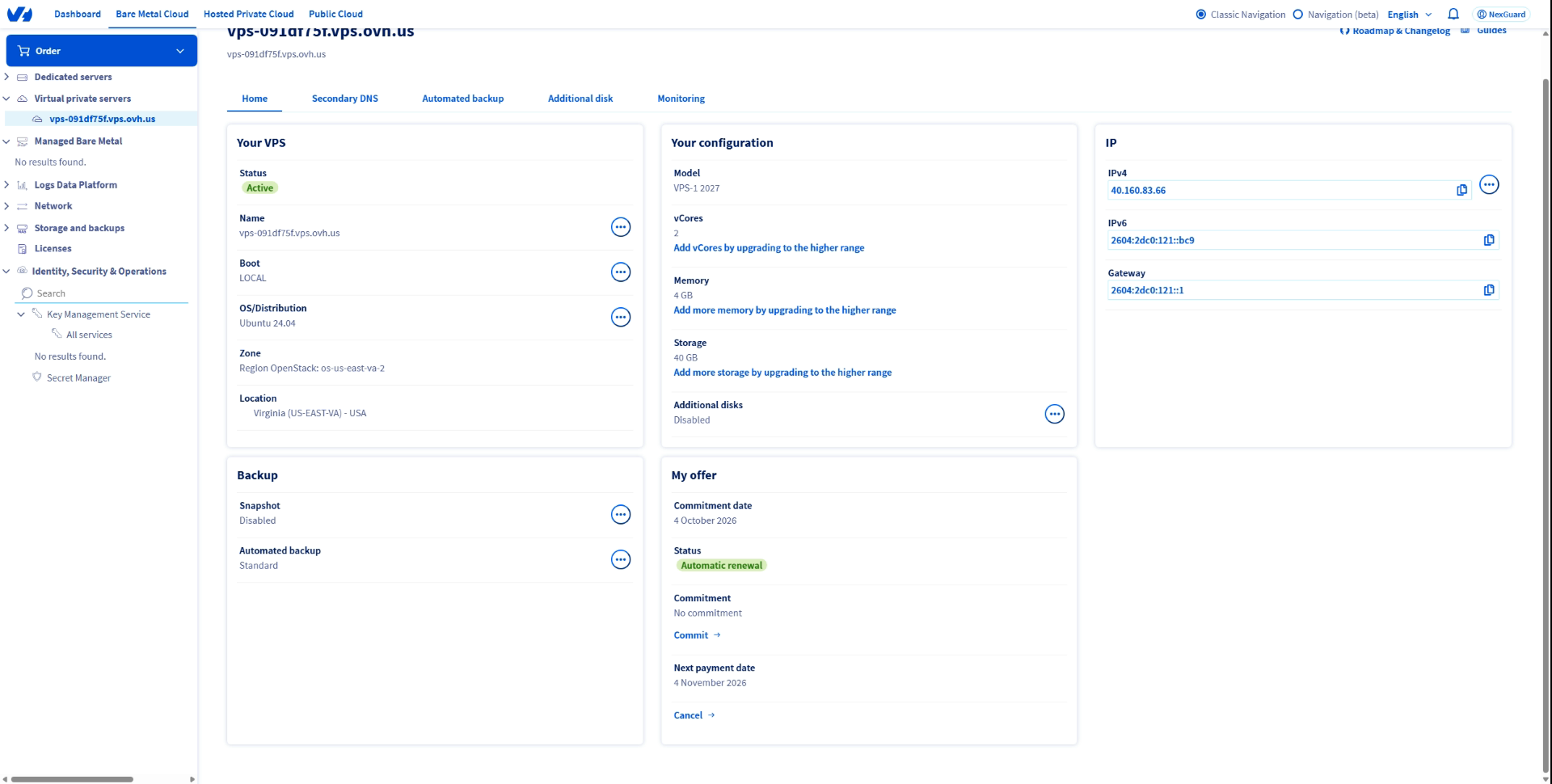
Task: Click Add more memory upgrade link
Action: [x=785, y=310]
